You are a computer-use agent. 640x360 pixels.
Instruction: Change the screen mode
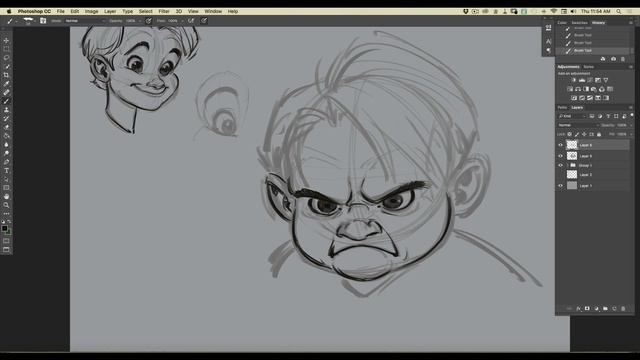click(6, 249)
